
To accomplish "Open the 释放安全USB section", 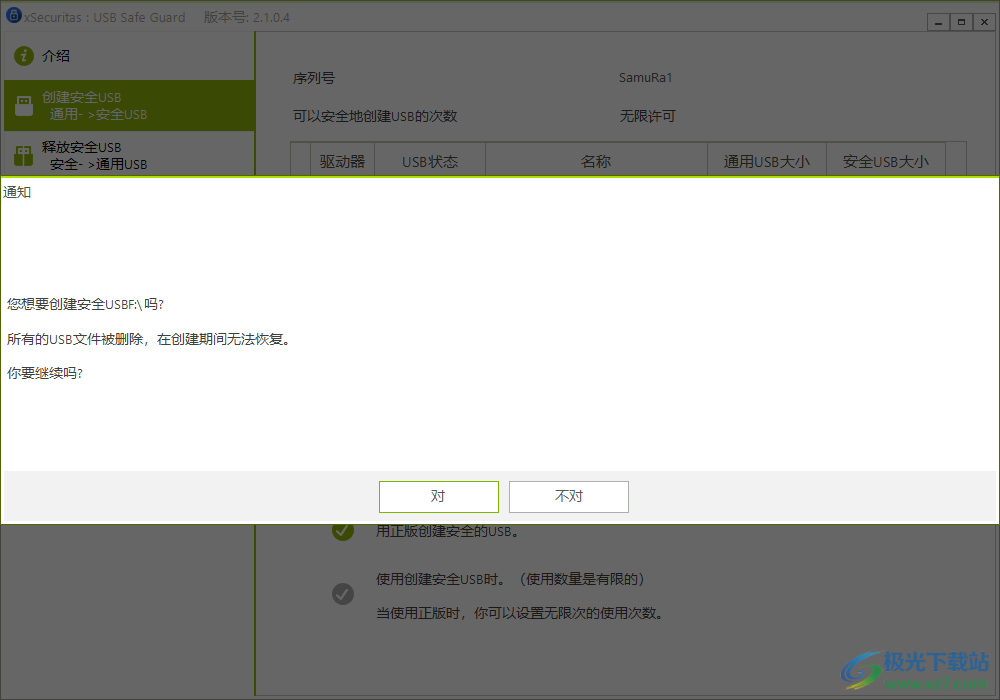I will [x=90, y=155].
